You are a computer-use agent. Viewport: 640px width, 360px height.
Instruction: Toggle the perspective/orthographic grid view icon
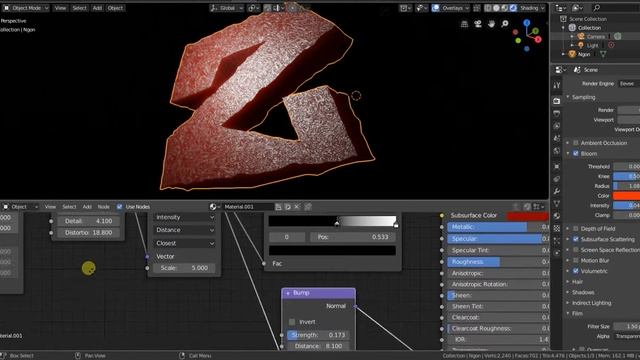464,24
